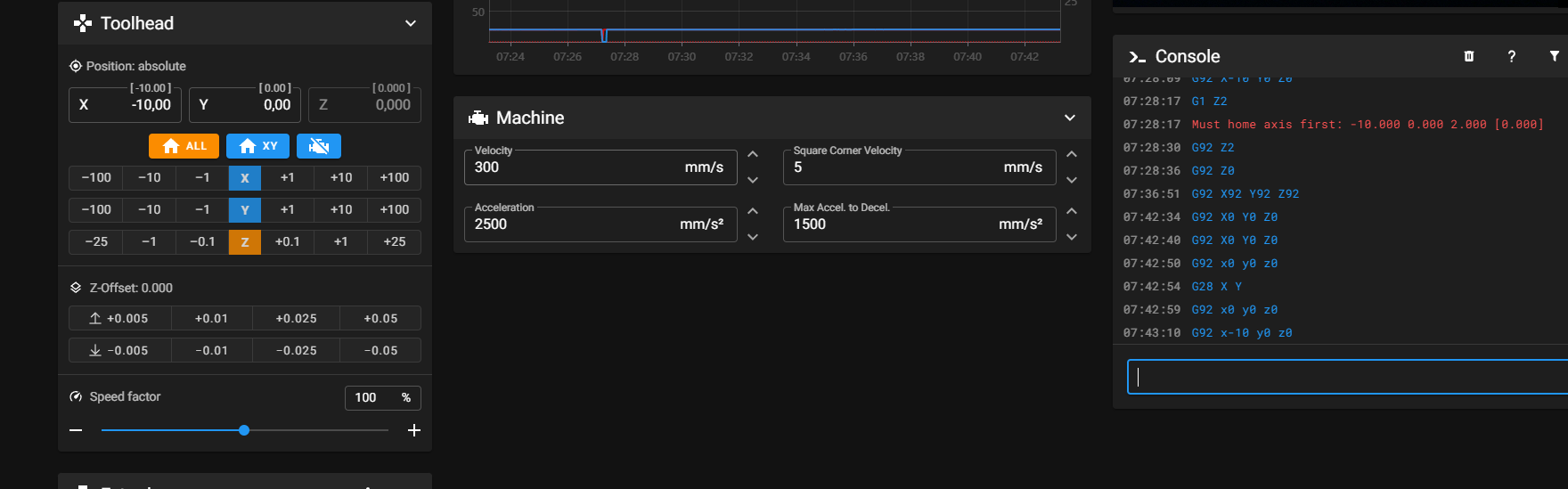Open the console filter options

tap(1555, 56)
